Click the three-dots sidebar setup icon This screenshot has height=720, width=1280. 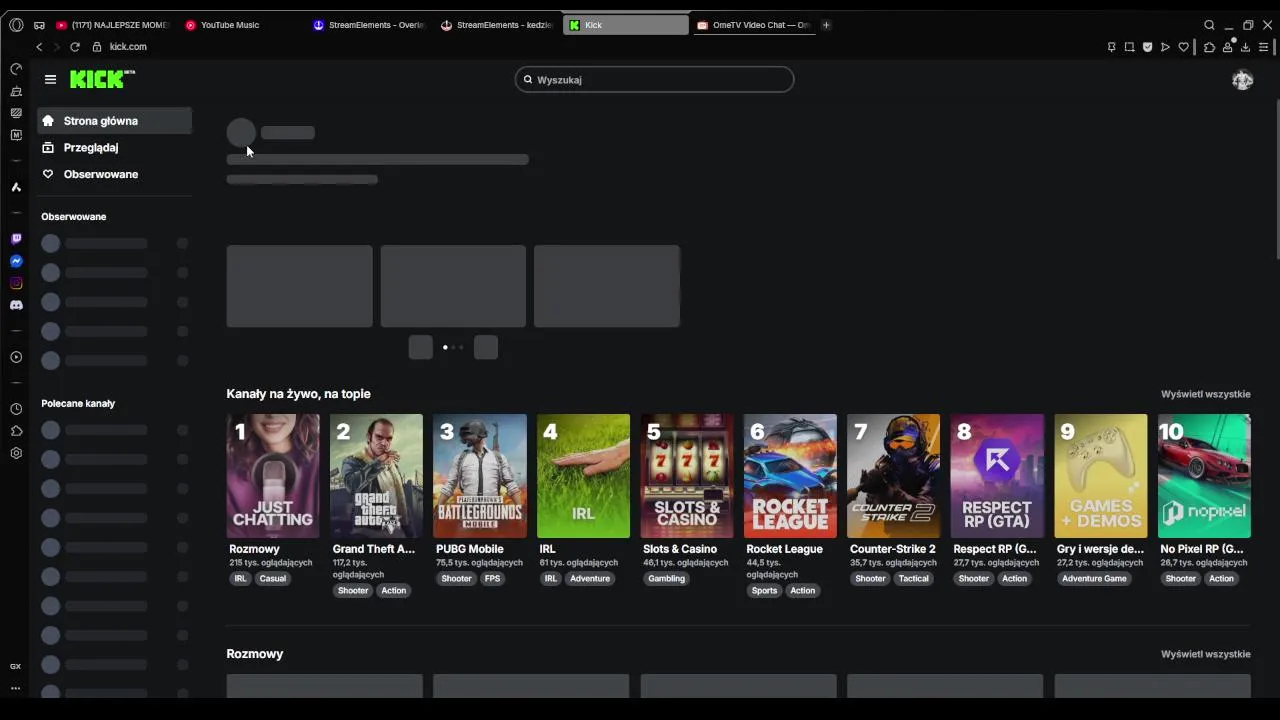coord(16,688)
